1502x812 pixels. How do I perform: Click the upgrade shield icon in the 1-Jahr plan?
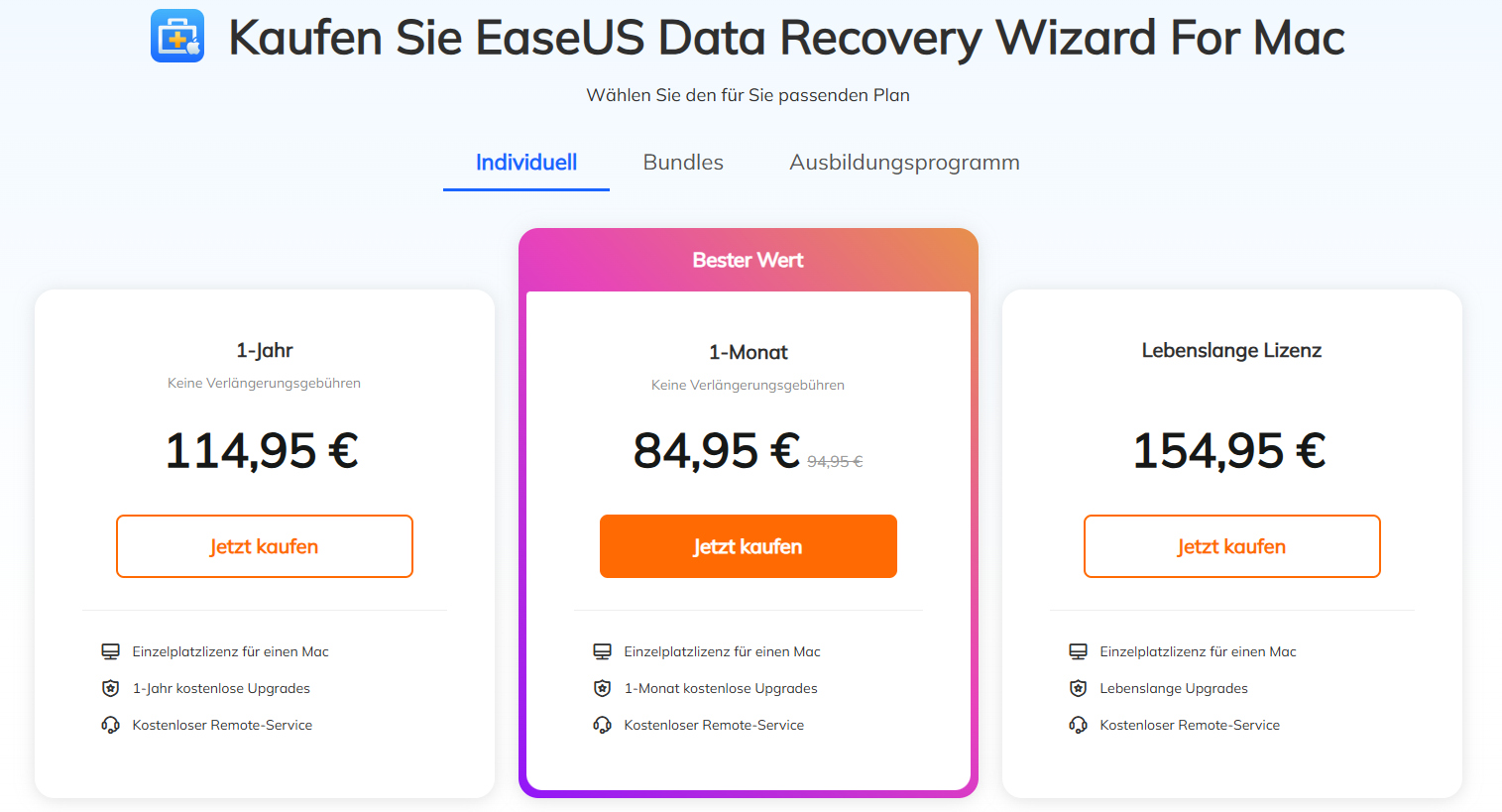click(x=112, y=687)
